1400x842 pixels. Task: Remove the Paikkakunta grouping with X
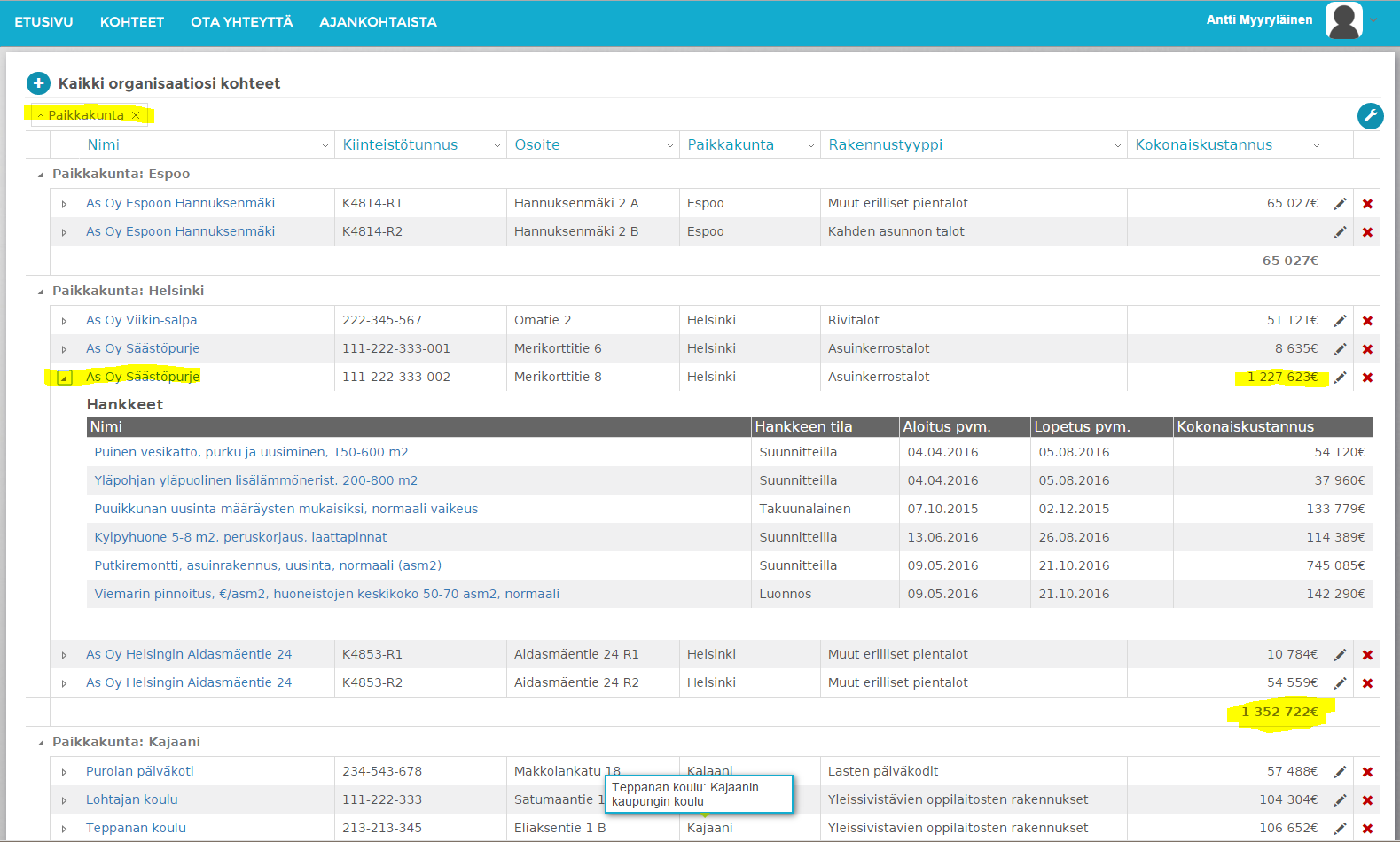136,115
